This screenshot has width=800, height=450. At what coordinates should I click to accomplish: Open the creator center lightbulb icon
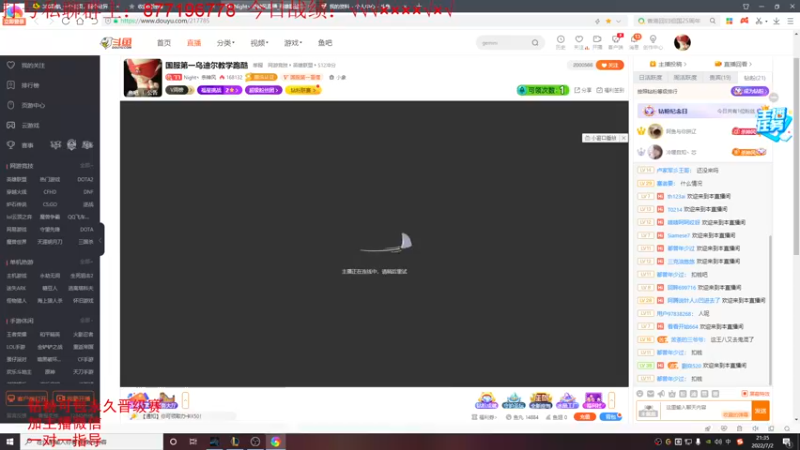(653, 39)
